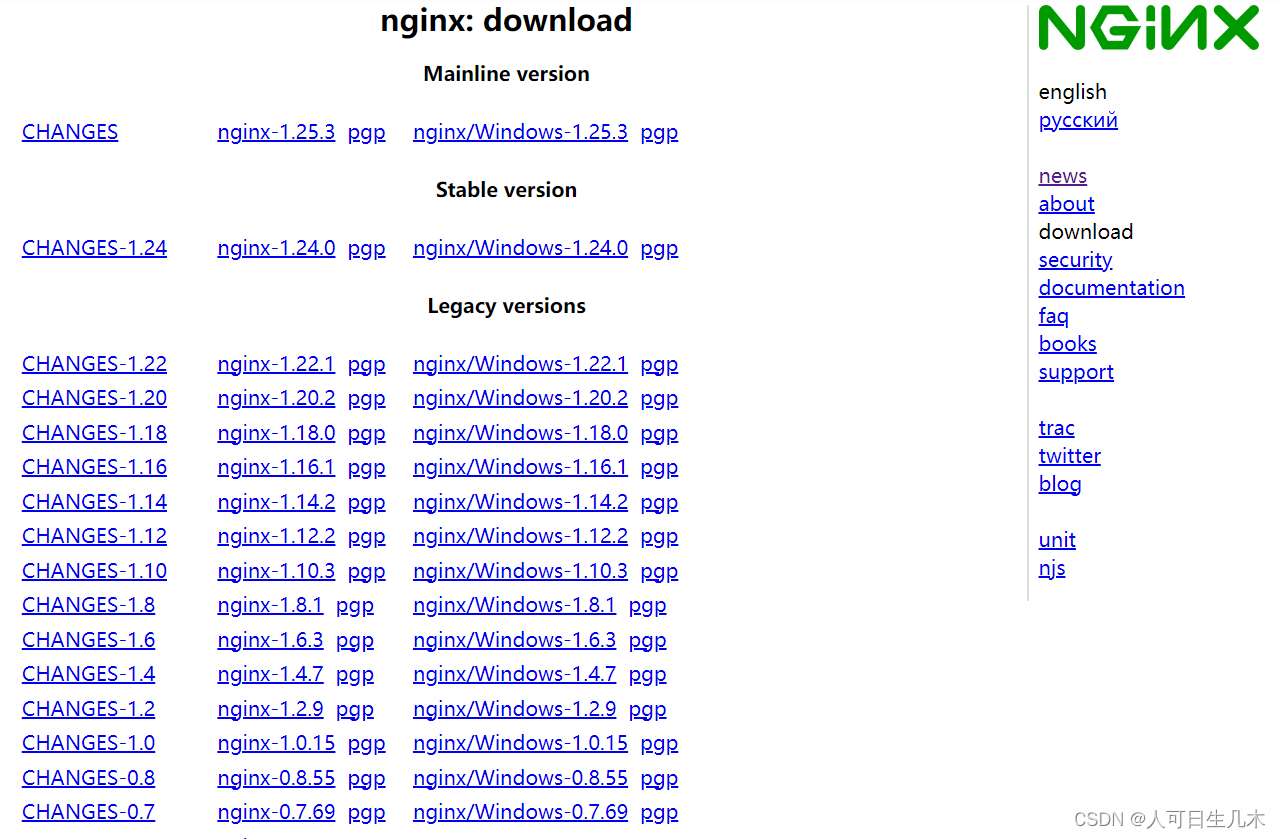This screenshot has width=1281, height=839.
Task: Open CHANGES-1.24 changelog
Action: pos(94,248)
